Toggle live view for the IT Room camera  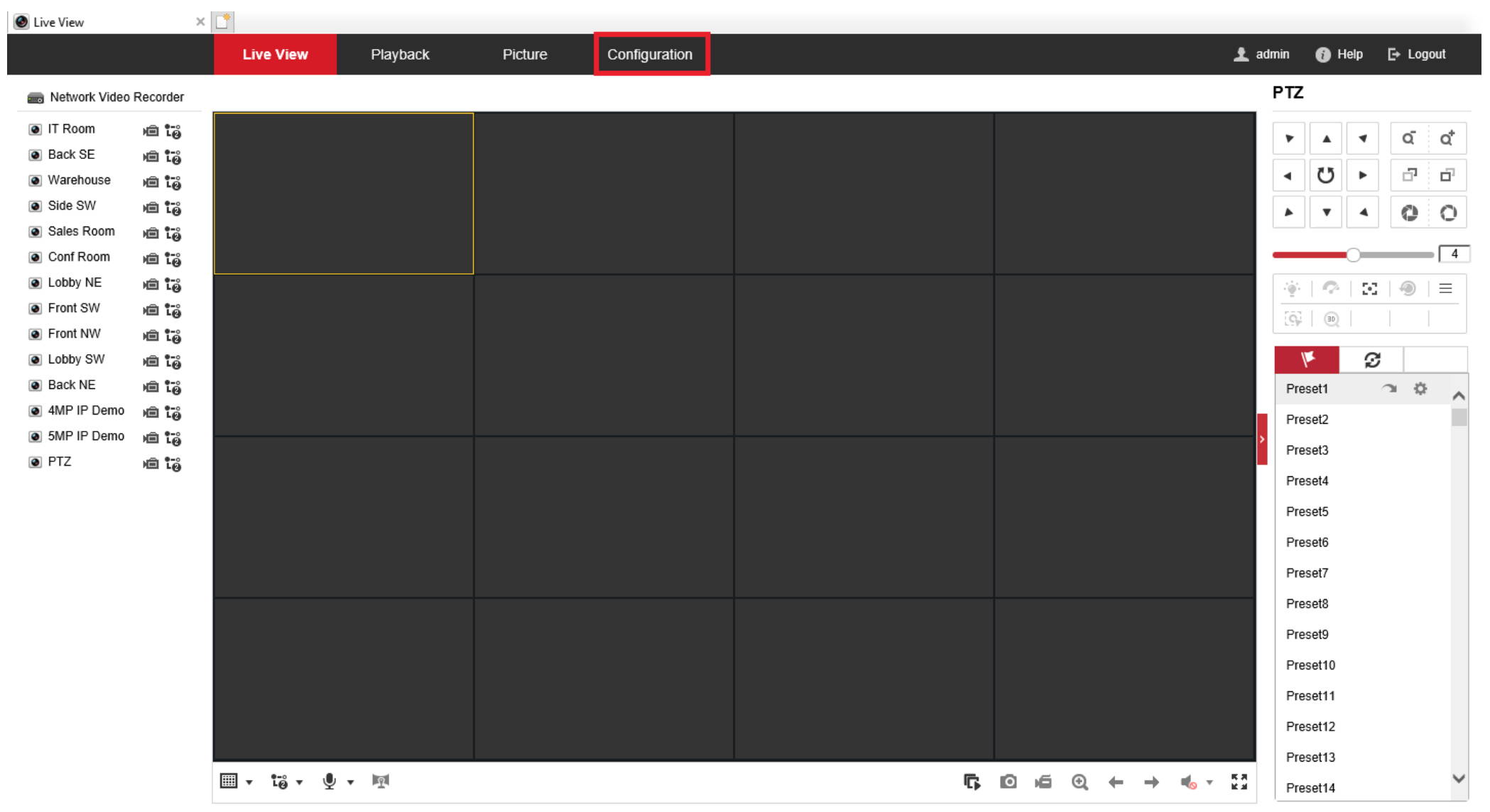36,129
